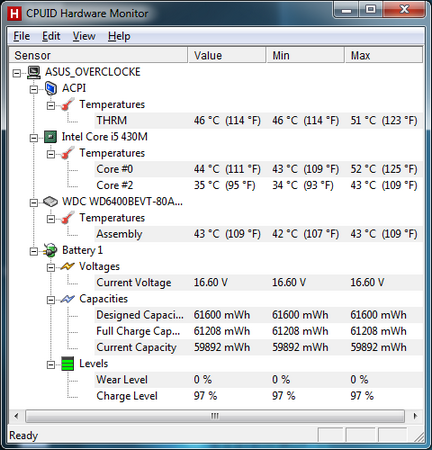This screenshot has width=432, height=450.
Task: Click the thermometer icon under Intel Core i5
Action: (x=67, y=153)
